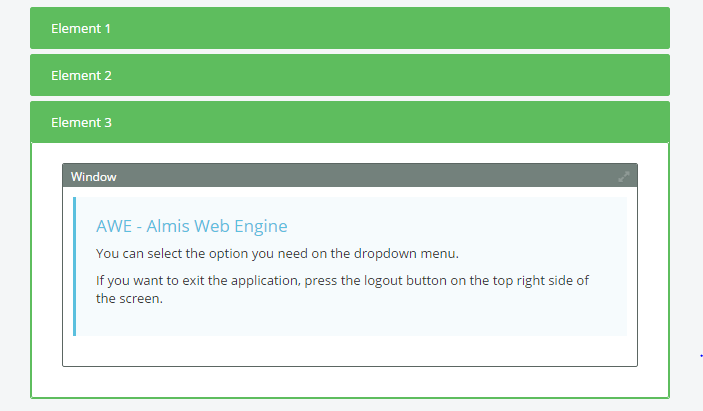Click the dropdown menu instruction sentence

point(277,254)
